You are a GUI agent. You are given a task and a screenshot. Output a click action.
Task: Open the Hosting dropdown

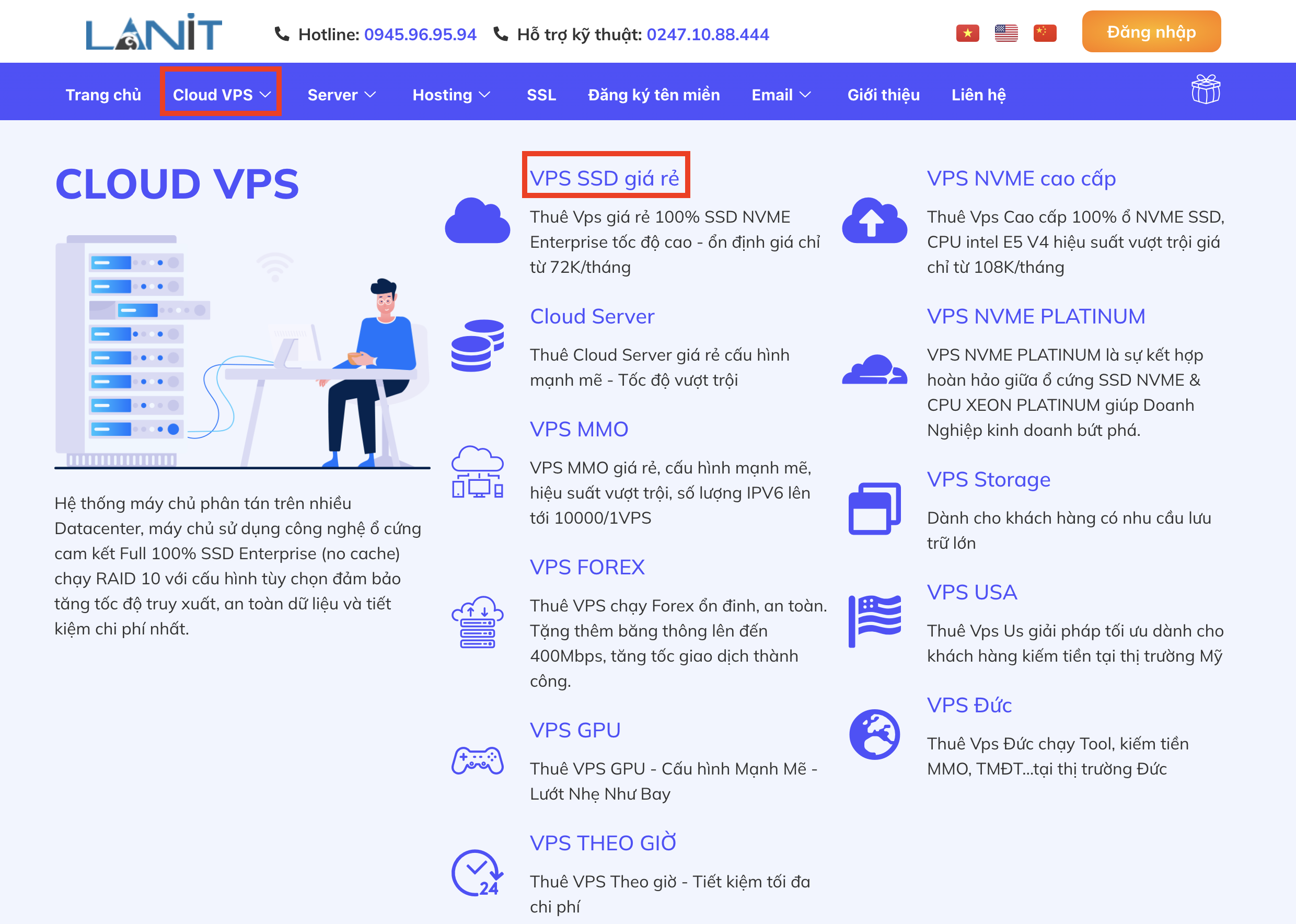click(450, 95)
